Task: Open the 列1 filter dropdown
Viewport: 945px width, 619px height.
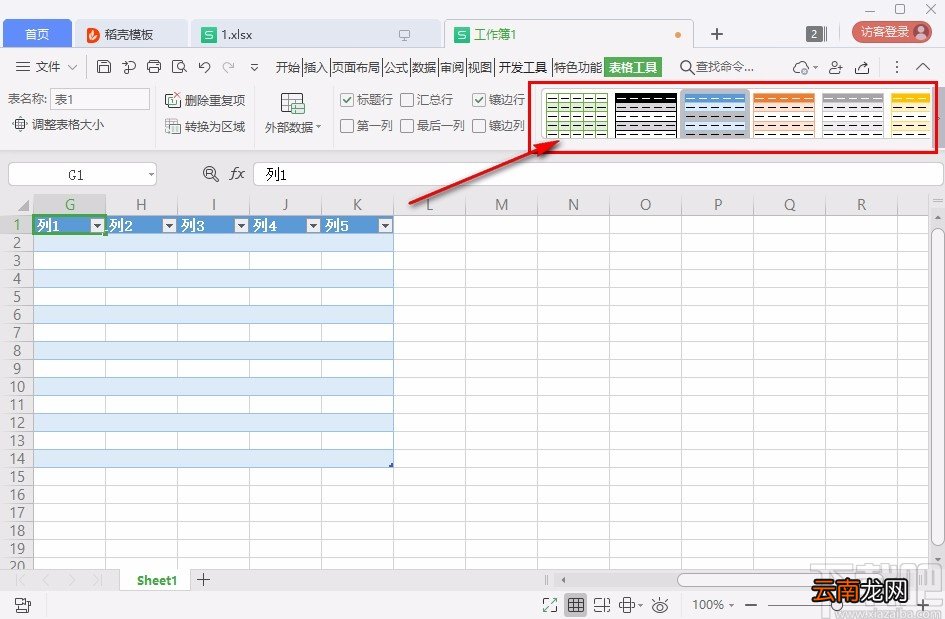Action: [x=97, y=225]
